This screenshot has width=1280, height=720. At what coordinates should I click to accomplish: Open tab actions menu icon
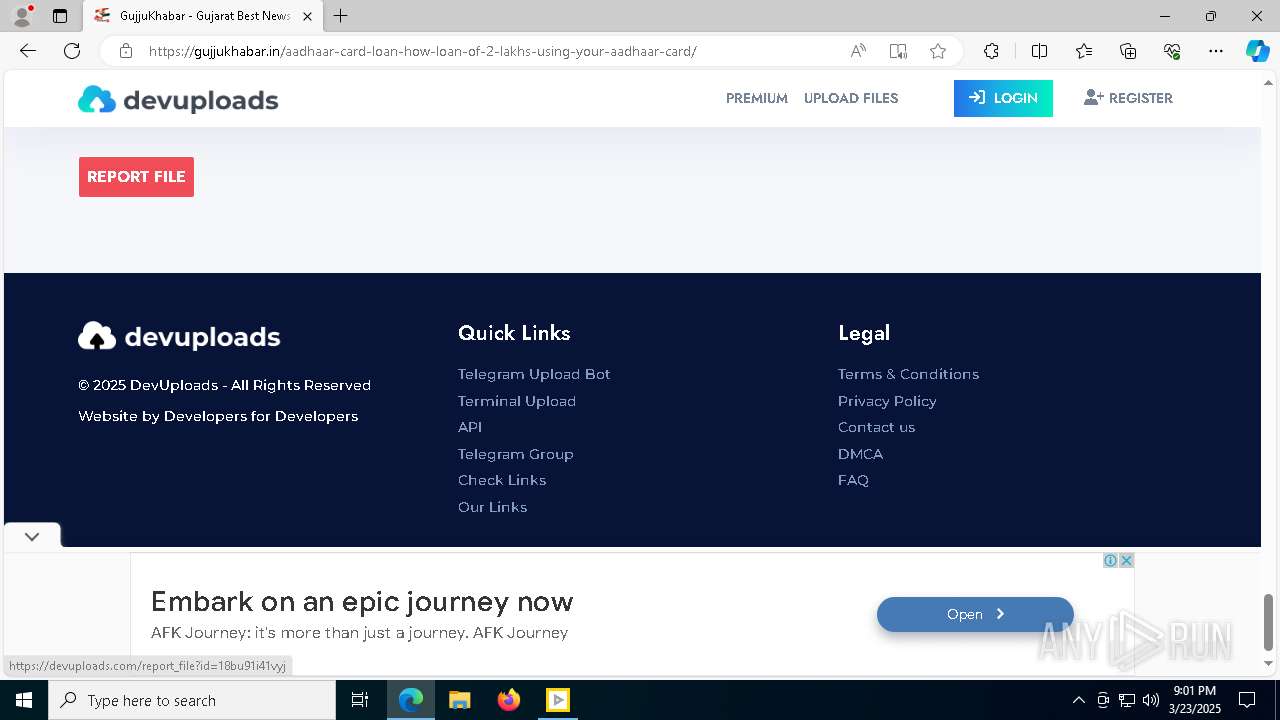60,16
